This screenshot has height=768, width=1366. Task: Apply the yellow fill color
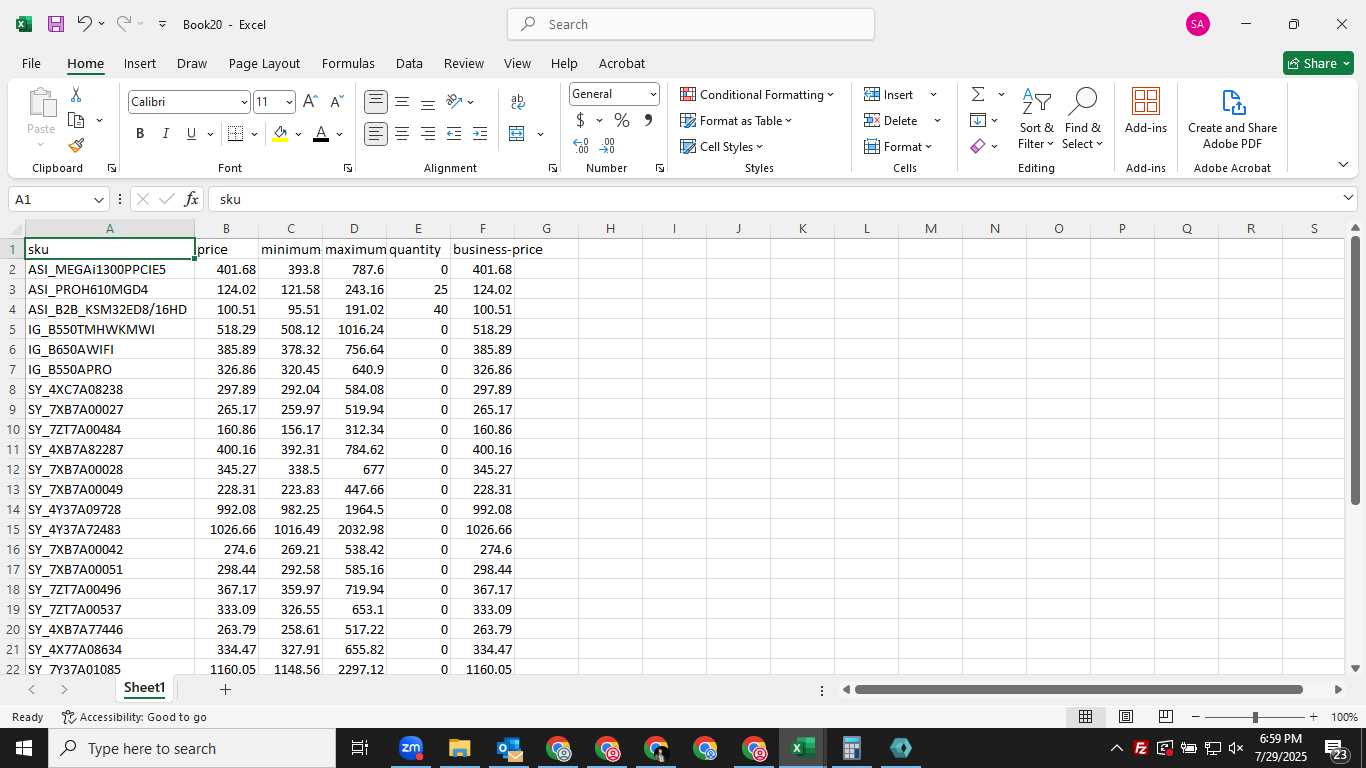[280, 134]
